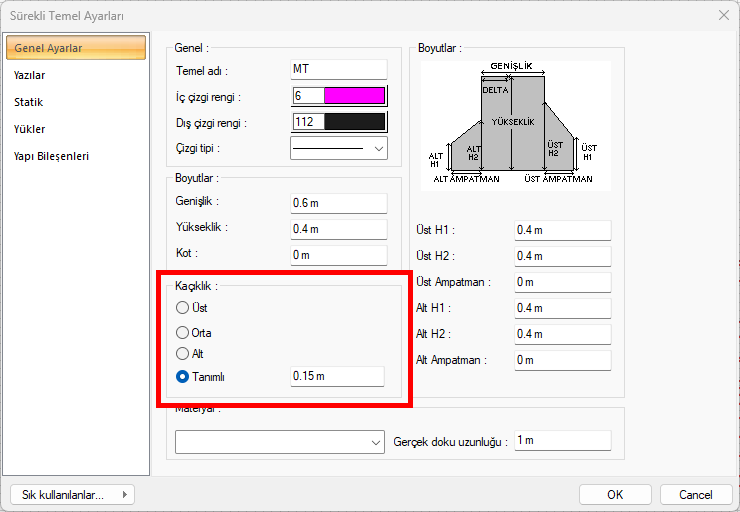
Task: Open the Yapı Bileşenleri section
Action: tap(52, 156)
